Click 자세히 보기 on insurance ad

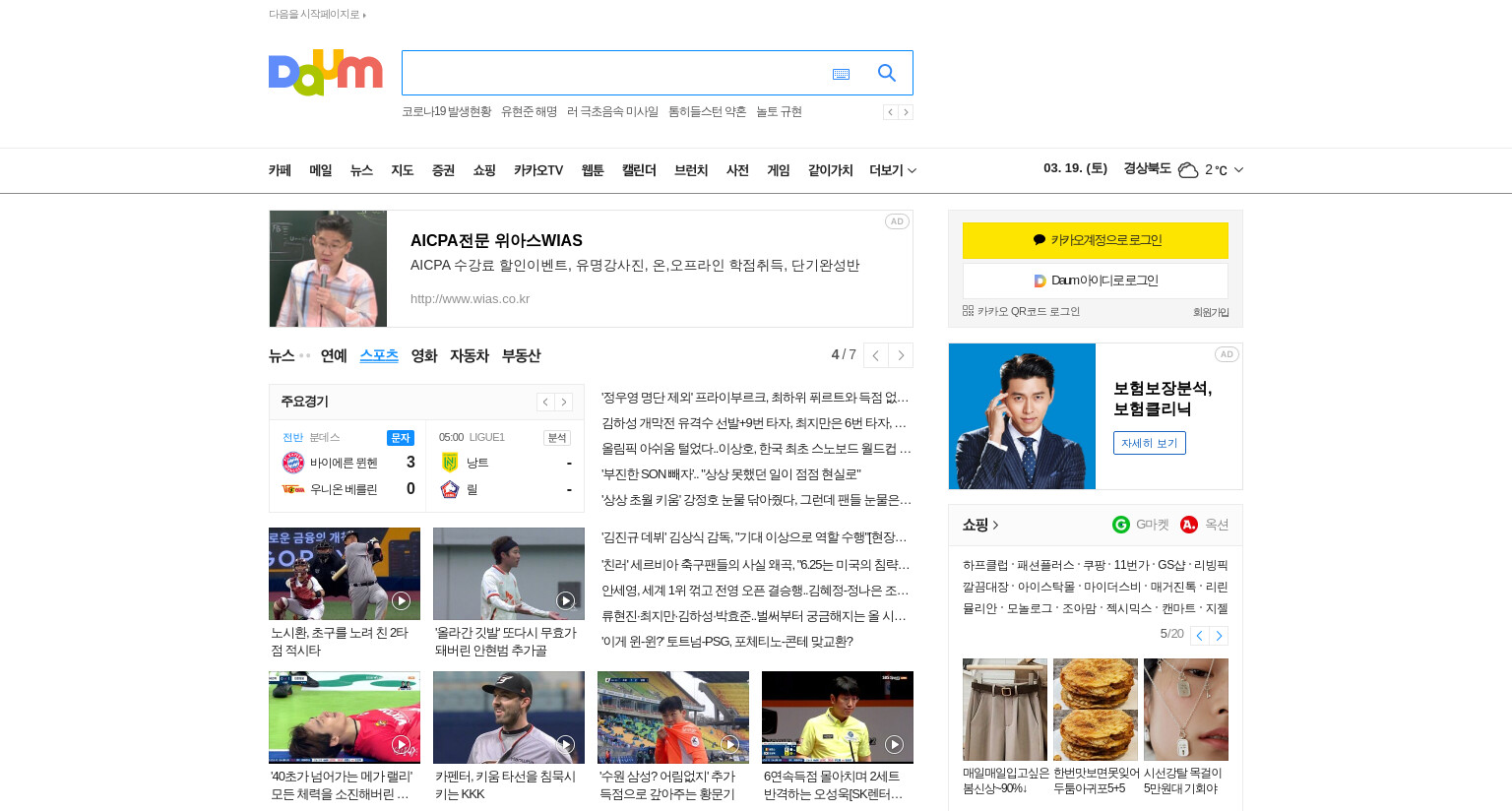pos(1150,443)
